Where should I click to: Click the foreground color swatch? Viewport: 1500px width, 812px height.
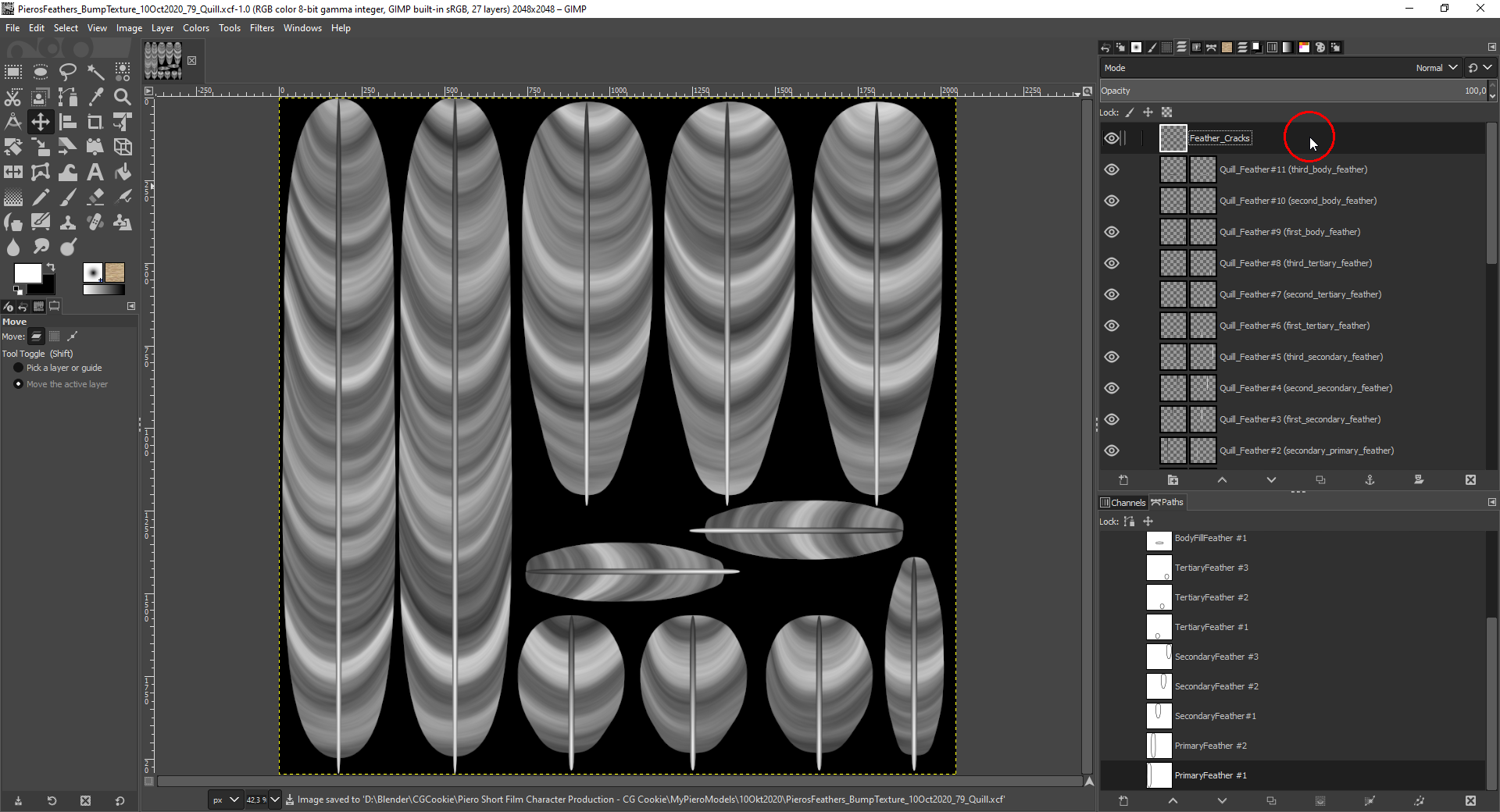28,273
